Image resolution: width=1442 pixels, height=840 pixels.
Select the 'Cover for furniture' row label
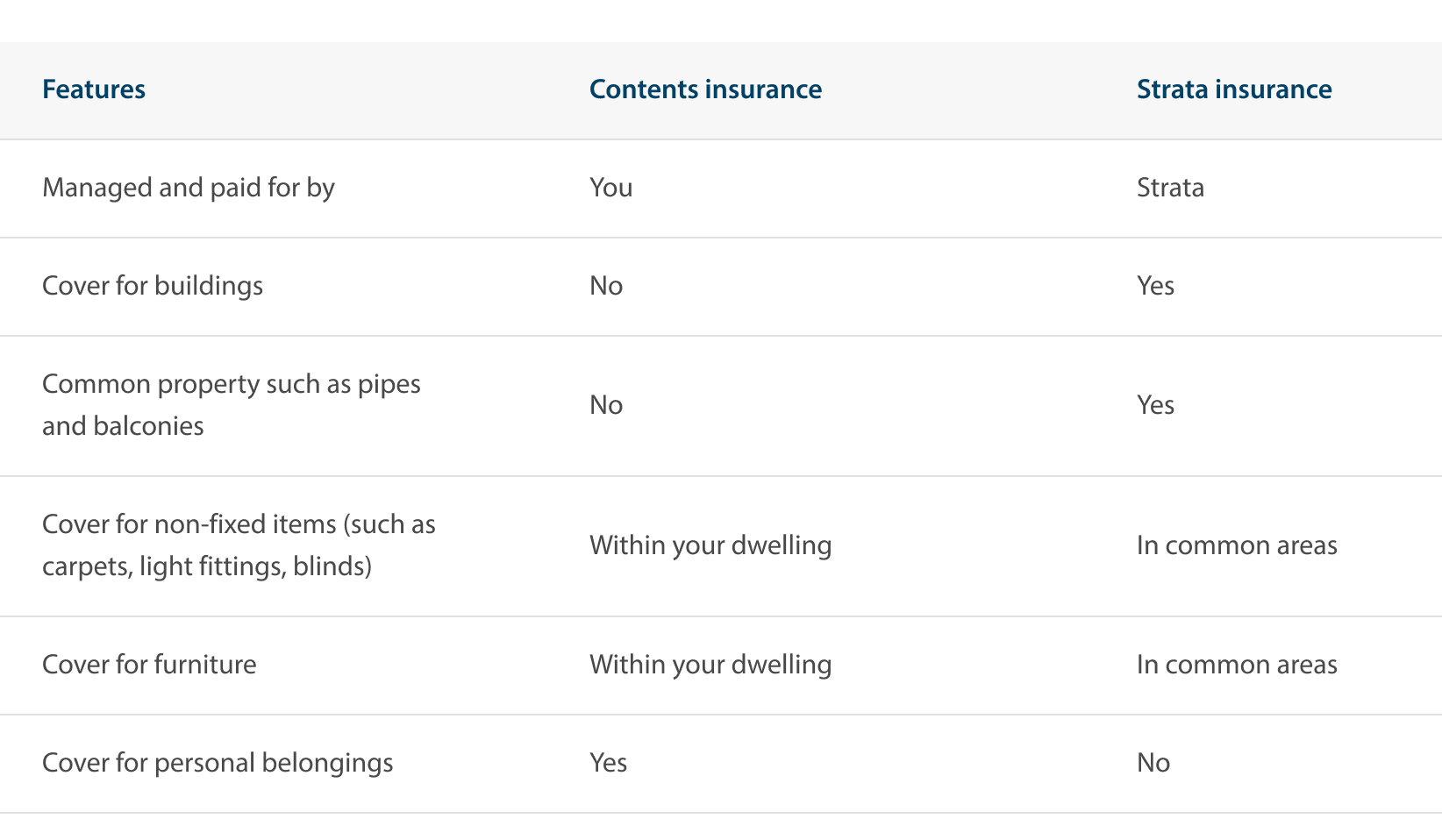pos(149,665)
